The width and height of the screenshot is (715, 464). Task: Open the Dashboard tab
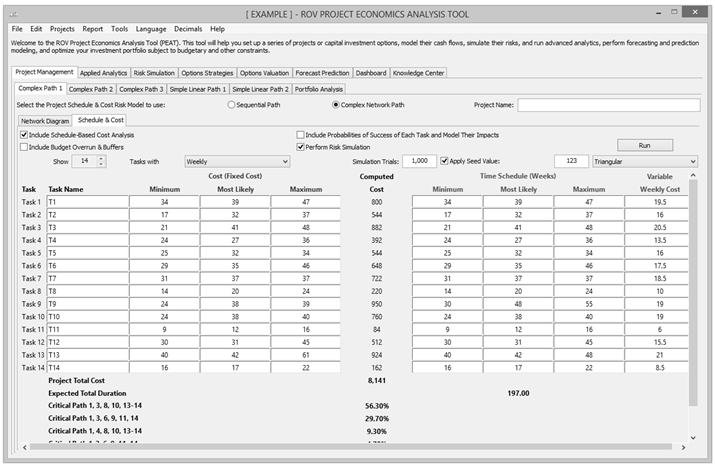tap(371, 73)
